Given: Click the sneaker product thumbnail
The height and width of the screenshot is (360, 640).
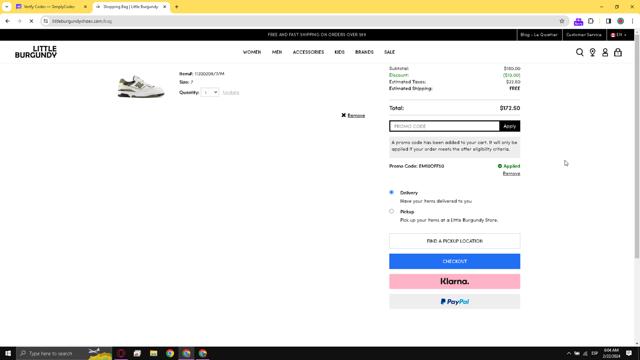Looking at the screenshot, I should [141, 86].
